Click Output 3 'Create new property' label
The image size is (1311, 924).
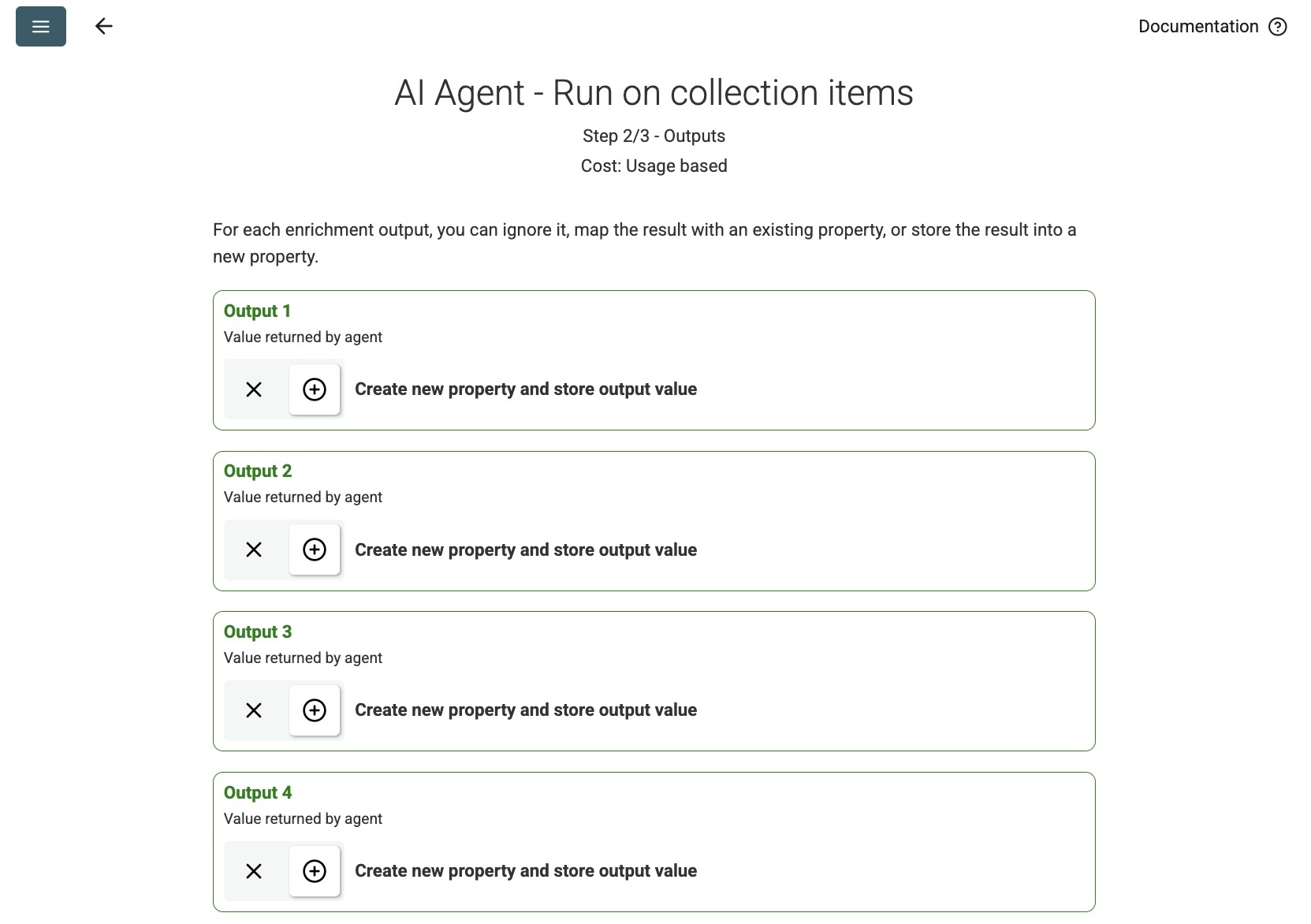[x=526, y=710]
